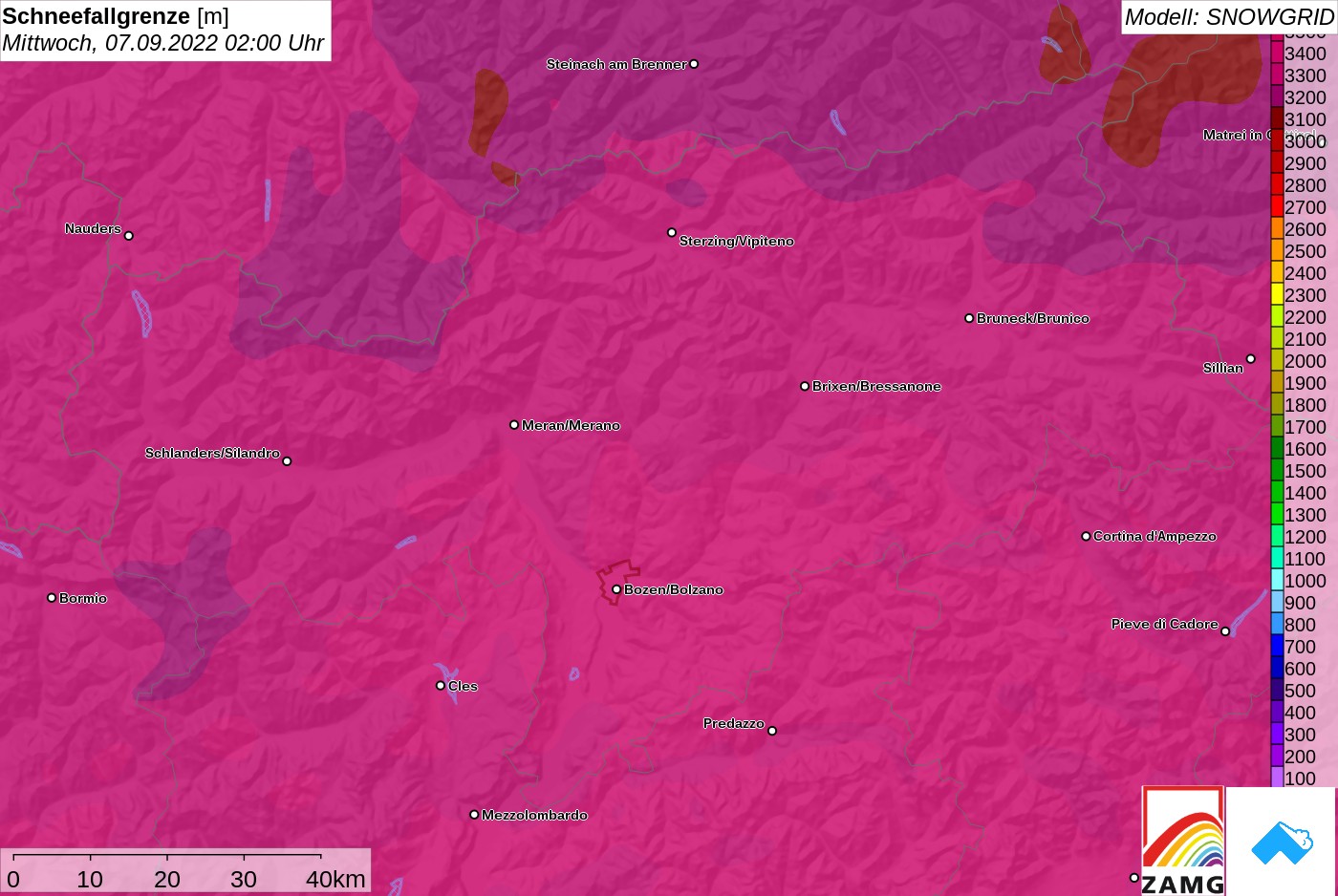Click the 20 tick on scale bar

click(x=167, y=879)
